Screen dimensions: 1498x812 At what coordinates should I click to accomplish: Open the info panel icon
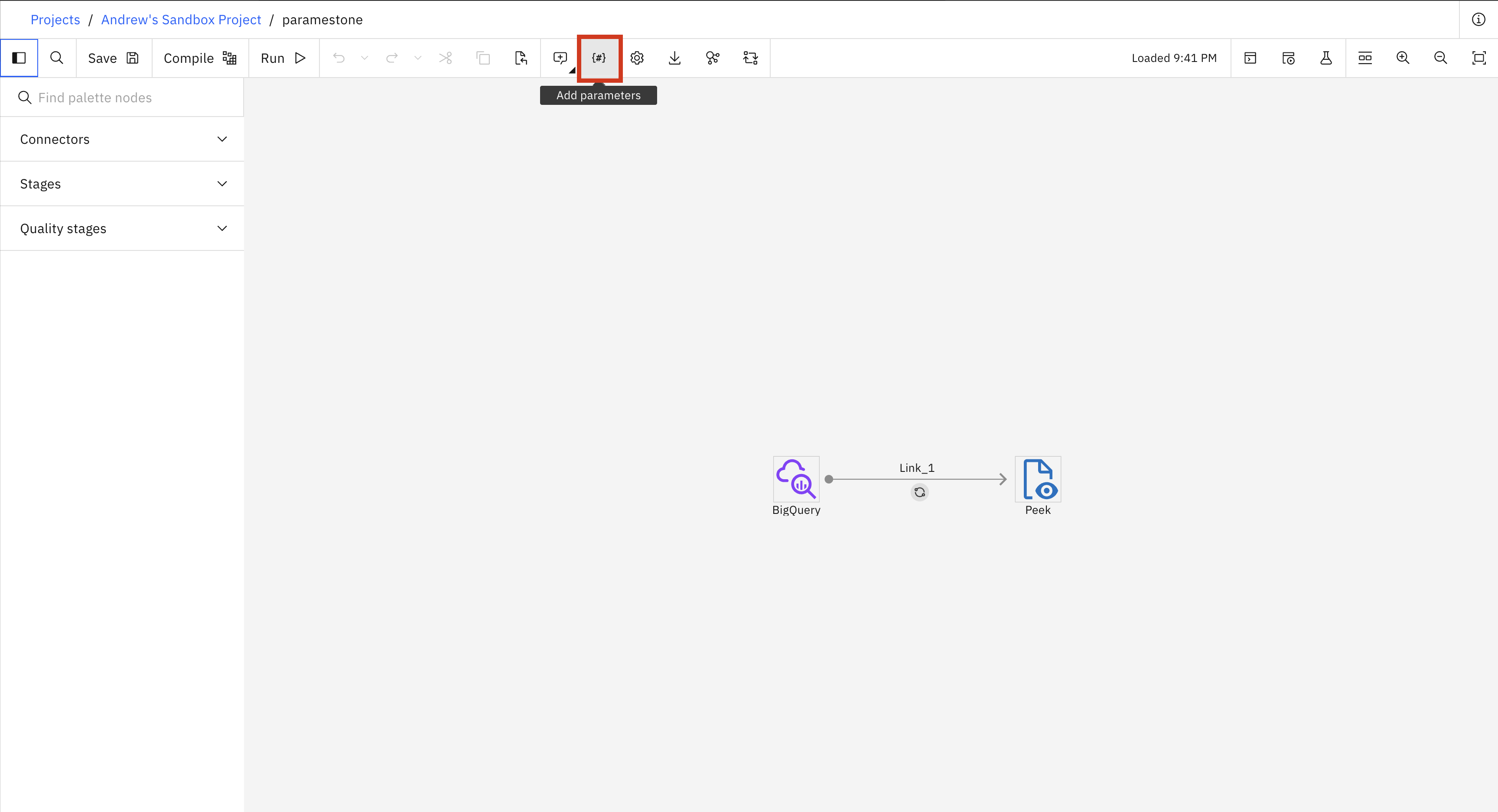[x=1478, y=20]
